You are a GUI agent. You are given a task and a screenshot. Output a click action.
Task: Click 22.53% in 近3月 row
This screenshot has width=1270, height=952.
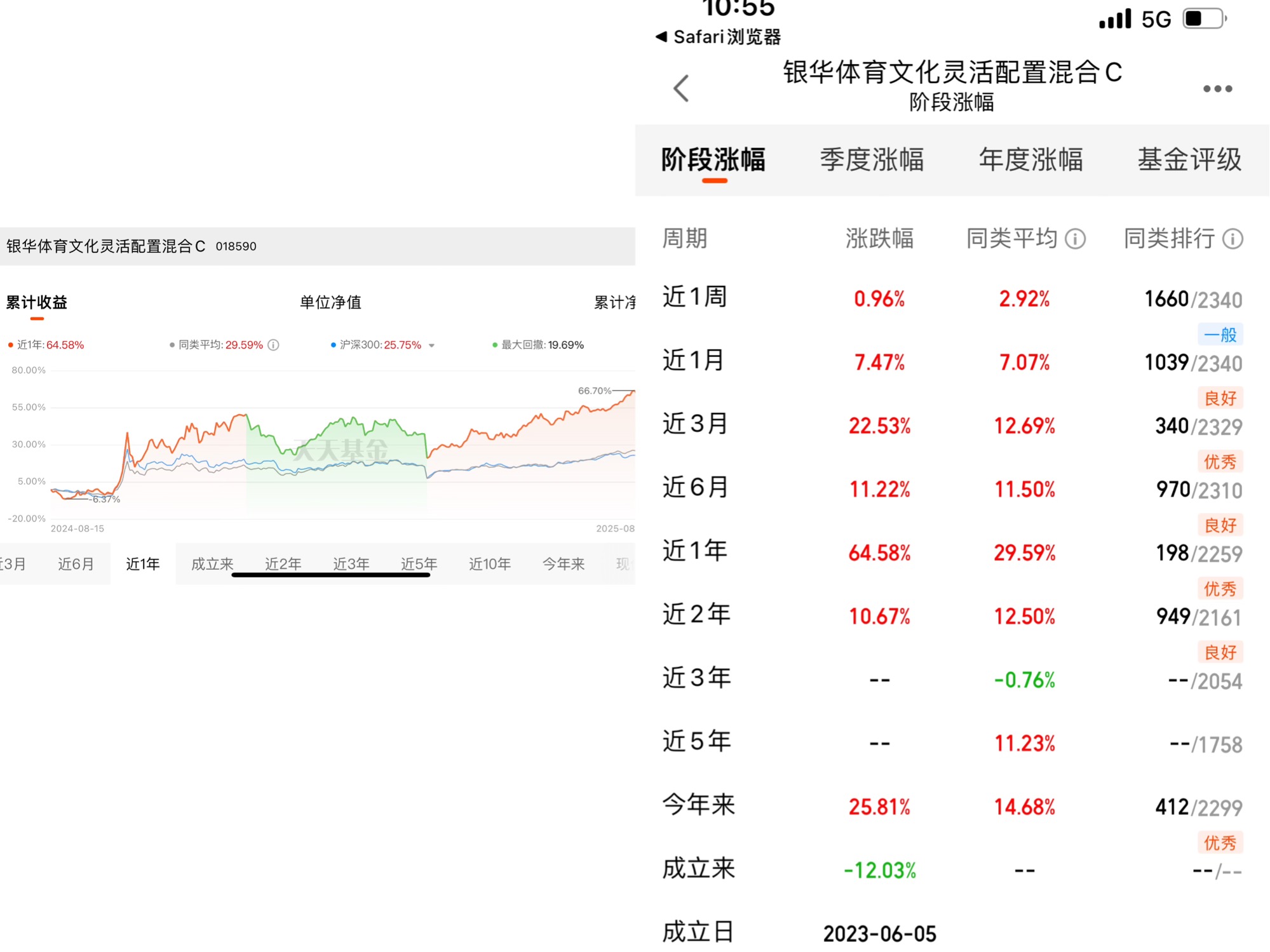[880, 426]
